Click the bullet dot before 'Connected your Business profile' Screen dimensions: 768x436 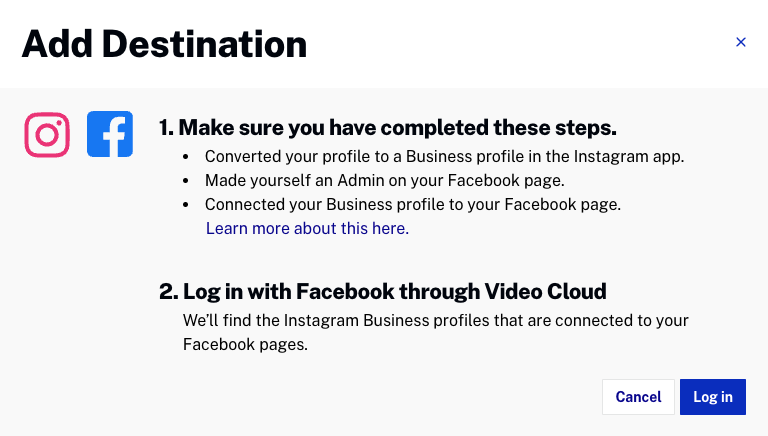point(185,205)
